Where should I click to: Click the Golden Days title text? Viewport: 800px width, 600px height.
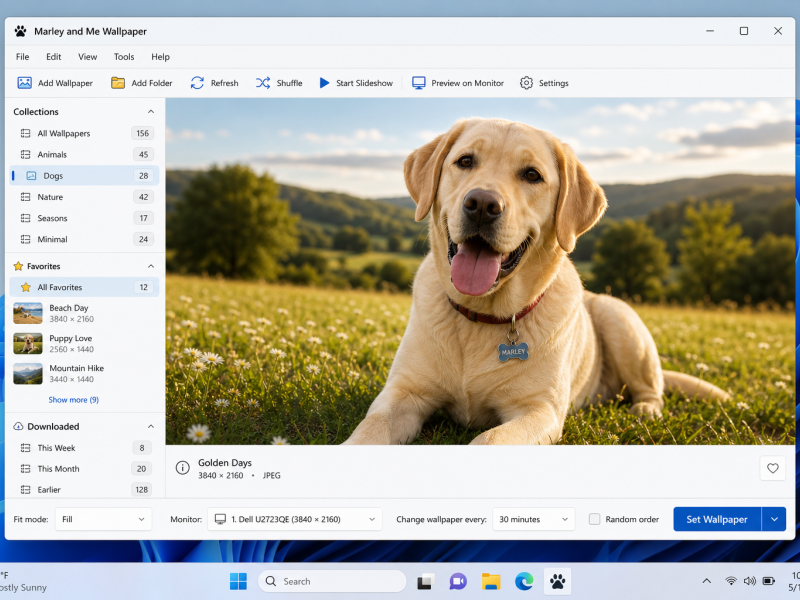coord(224,462)
